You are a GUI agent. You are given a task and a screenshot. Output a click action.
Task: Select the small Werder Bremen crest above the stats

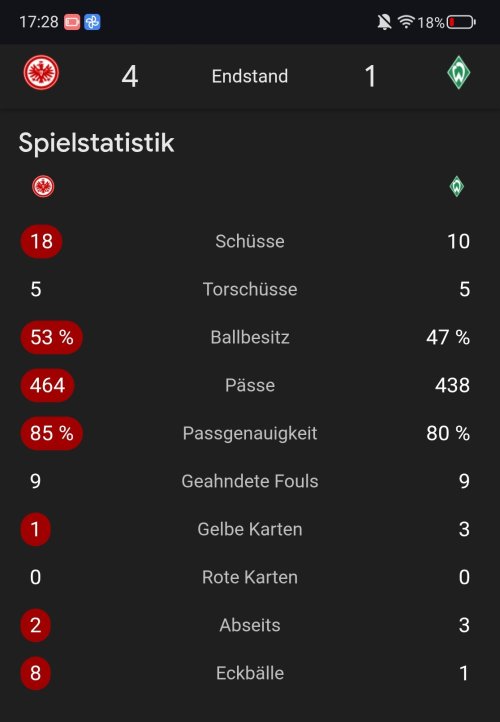457,186
